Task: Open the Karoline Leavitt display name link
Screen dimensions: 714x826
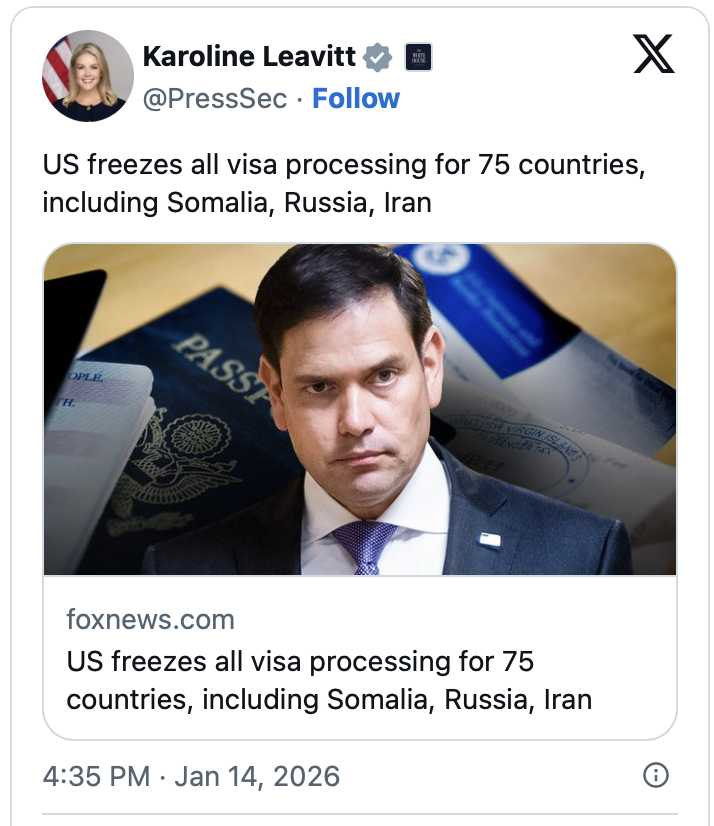Action: click(x=249, y=56)
